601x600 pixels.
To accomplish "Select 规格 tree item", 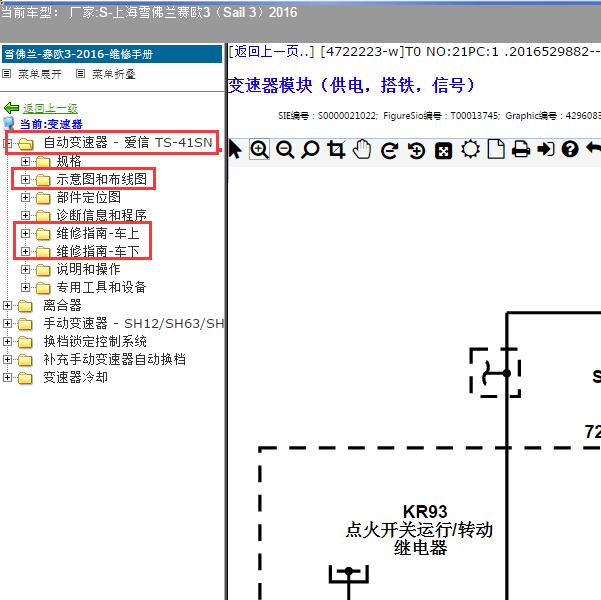I will [x=69, y=161].
